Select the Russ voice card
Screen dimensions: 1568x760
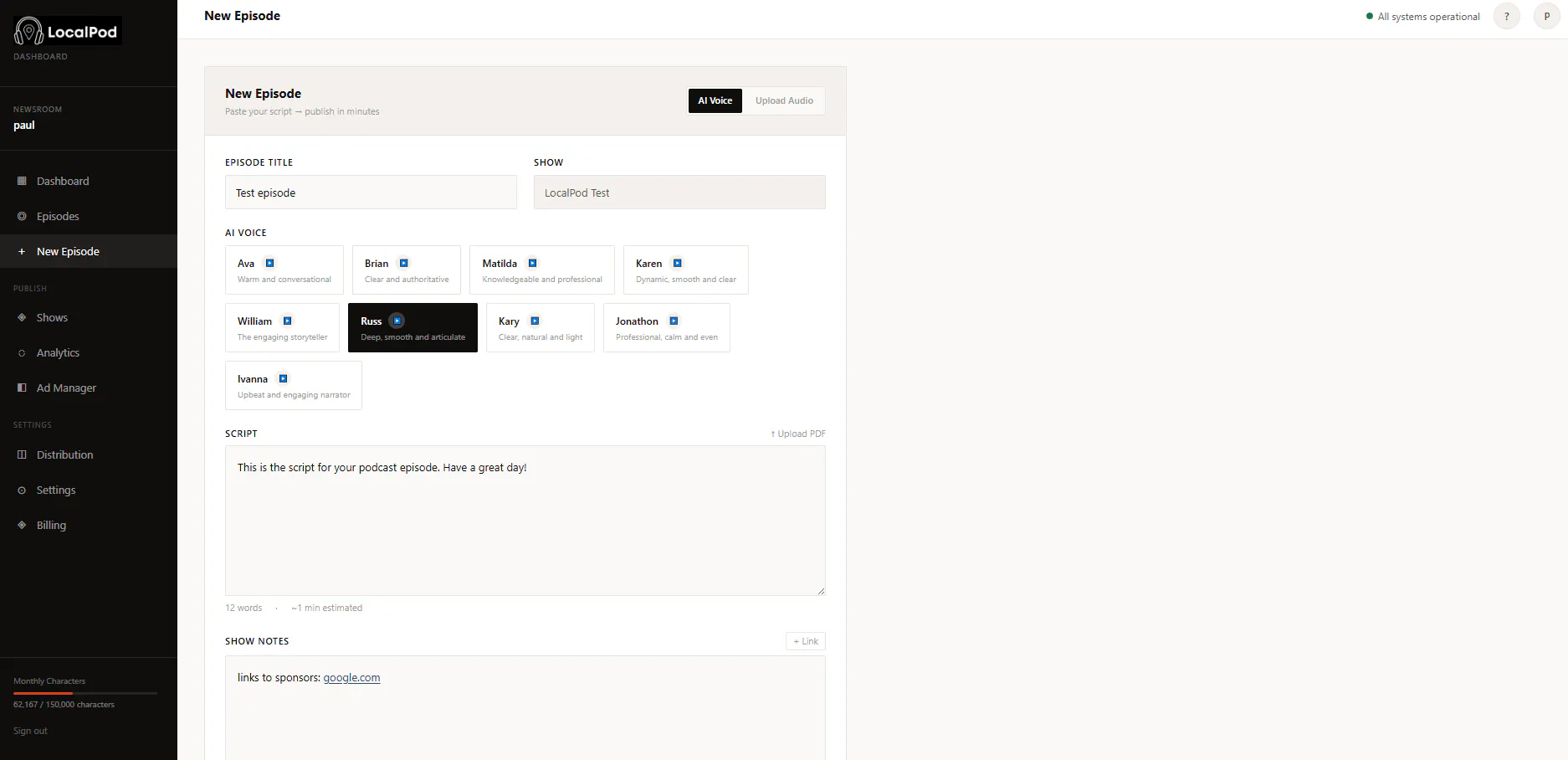click(x=413, y=327)
